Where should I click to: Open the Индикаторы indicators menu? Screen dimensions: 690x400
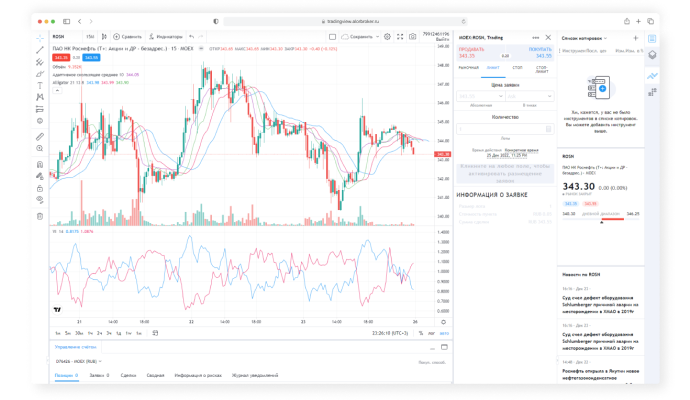coord(165,37)
